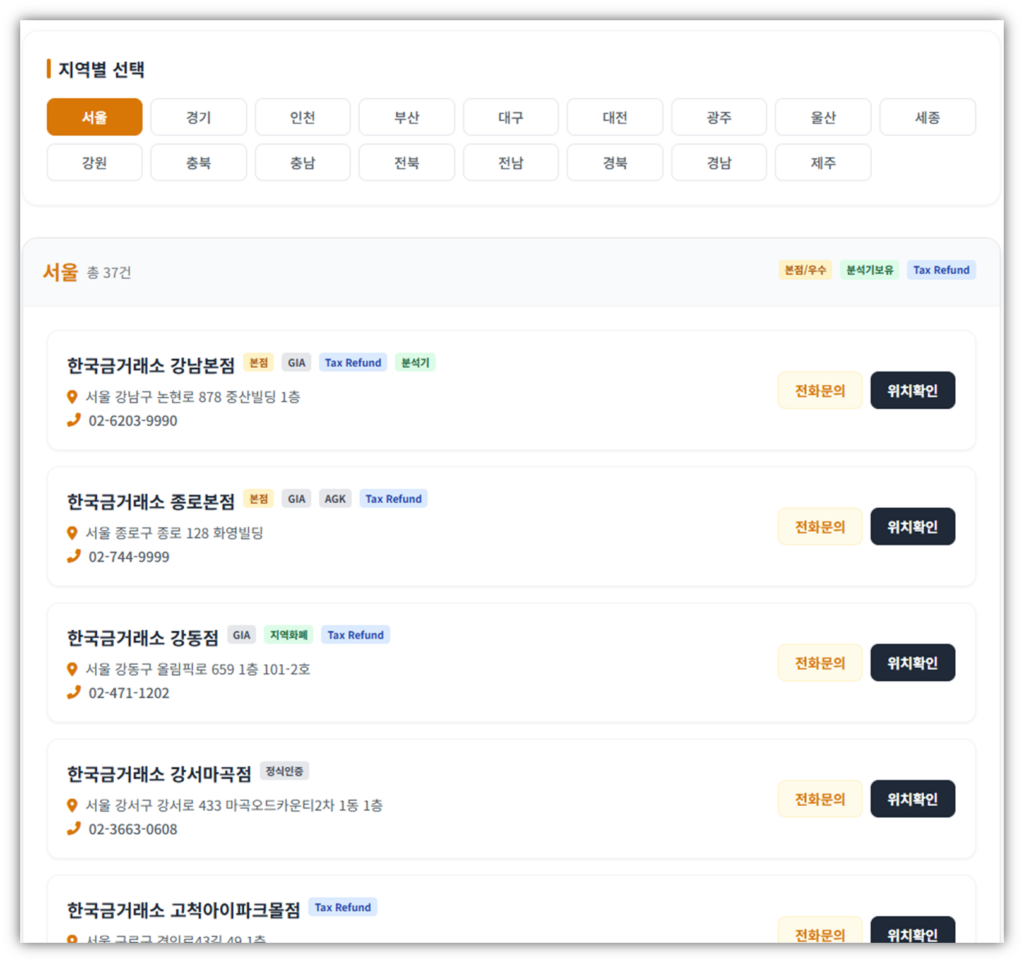
Task: Click the 분석기보유 legend badge in header
Action: (869, 270)
